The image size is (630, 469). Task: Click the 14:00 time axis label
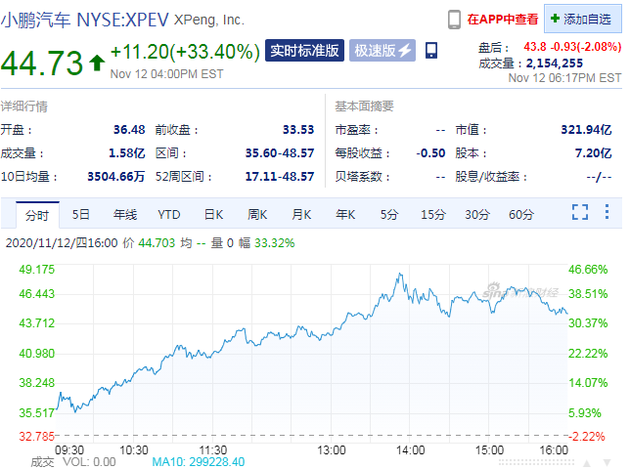(410, 450)
